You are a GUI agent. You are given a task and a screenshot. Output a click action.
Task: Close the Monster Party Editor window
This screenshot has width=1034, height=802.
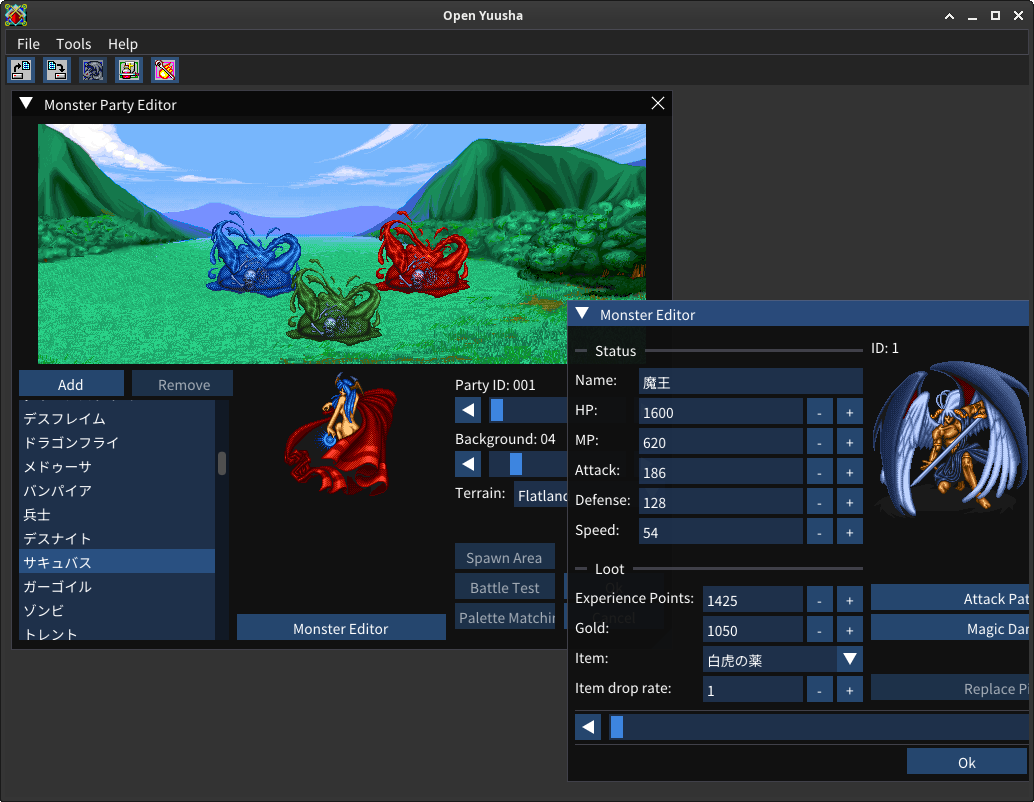coord(657,104)
